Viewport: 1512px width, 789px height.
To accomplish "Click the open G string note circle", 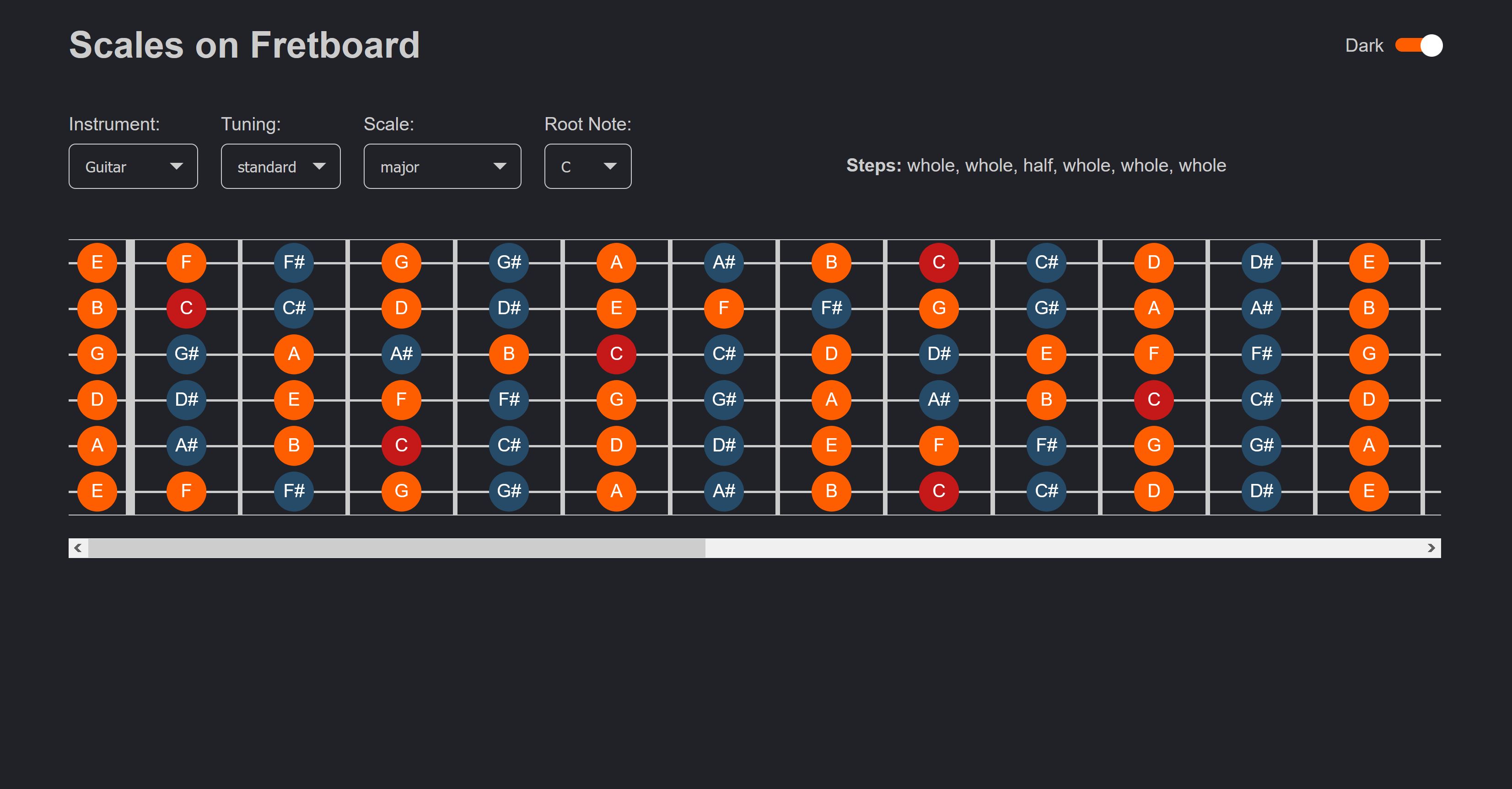I will pyautogui.click(x=97, y=354).
